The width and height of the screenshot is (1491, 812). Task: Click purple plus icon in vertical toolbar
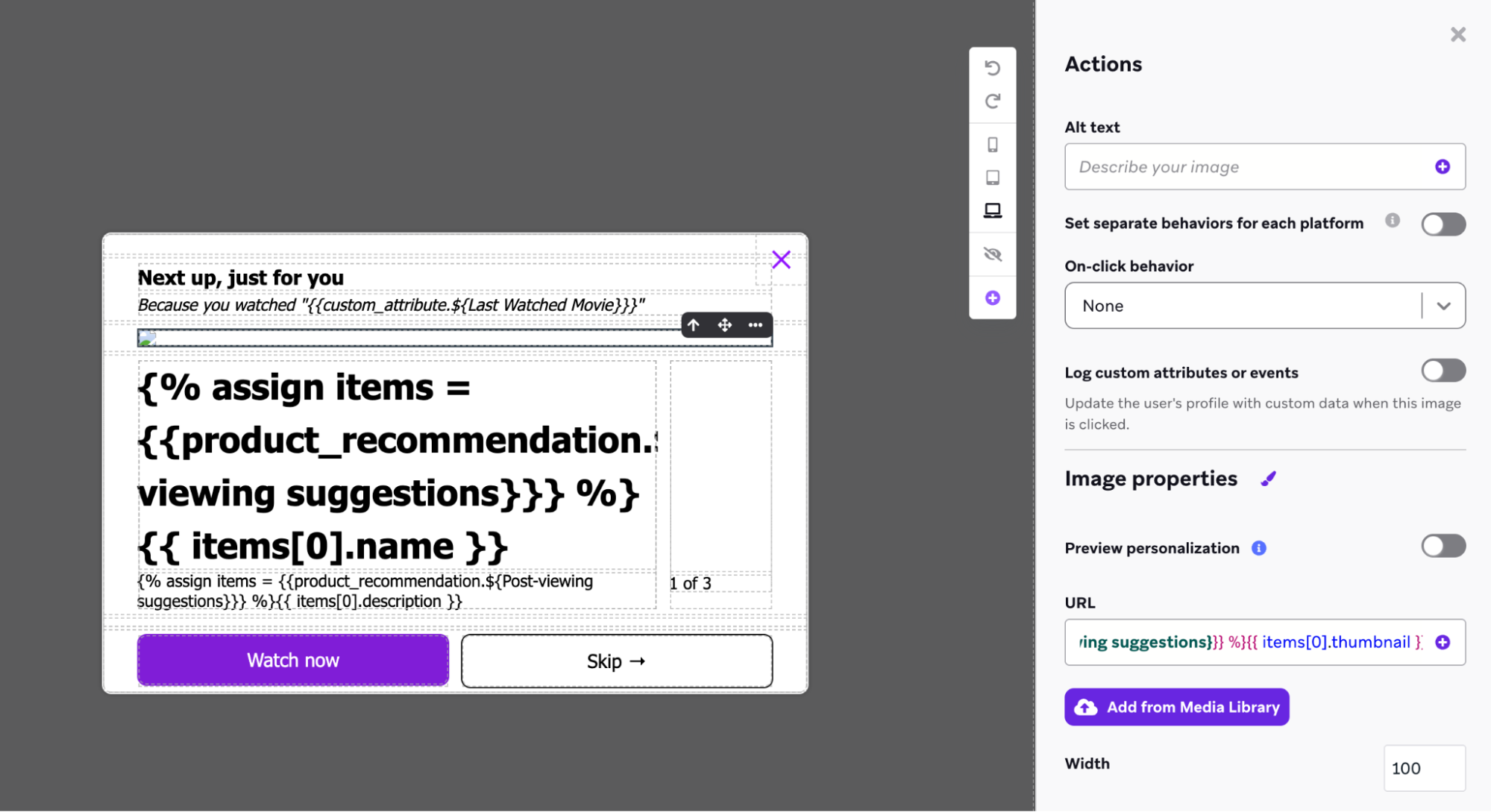pos(992,298)
